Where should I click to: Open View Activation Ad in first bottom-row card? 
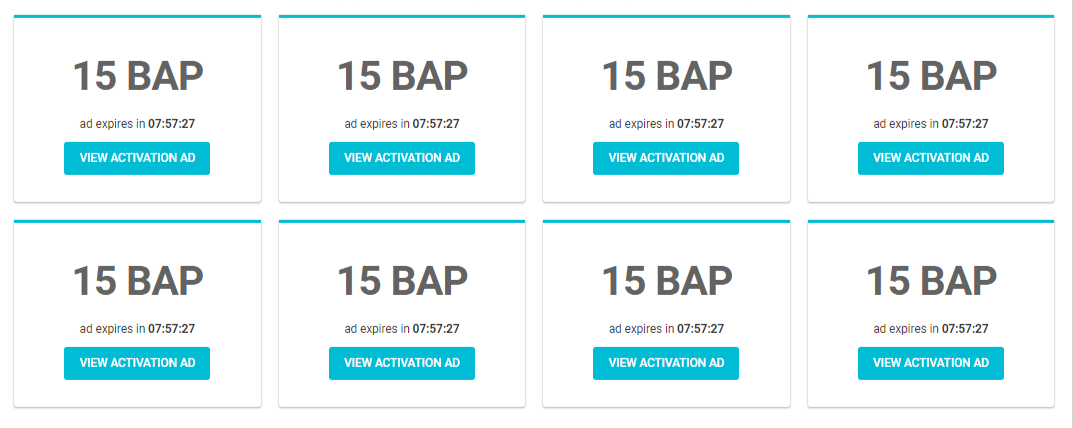(137, 363)
